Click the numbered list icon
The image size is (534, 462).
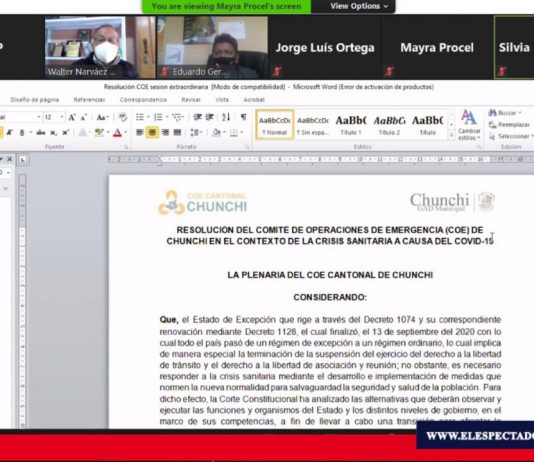click(158, 117)
